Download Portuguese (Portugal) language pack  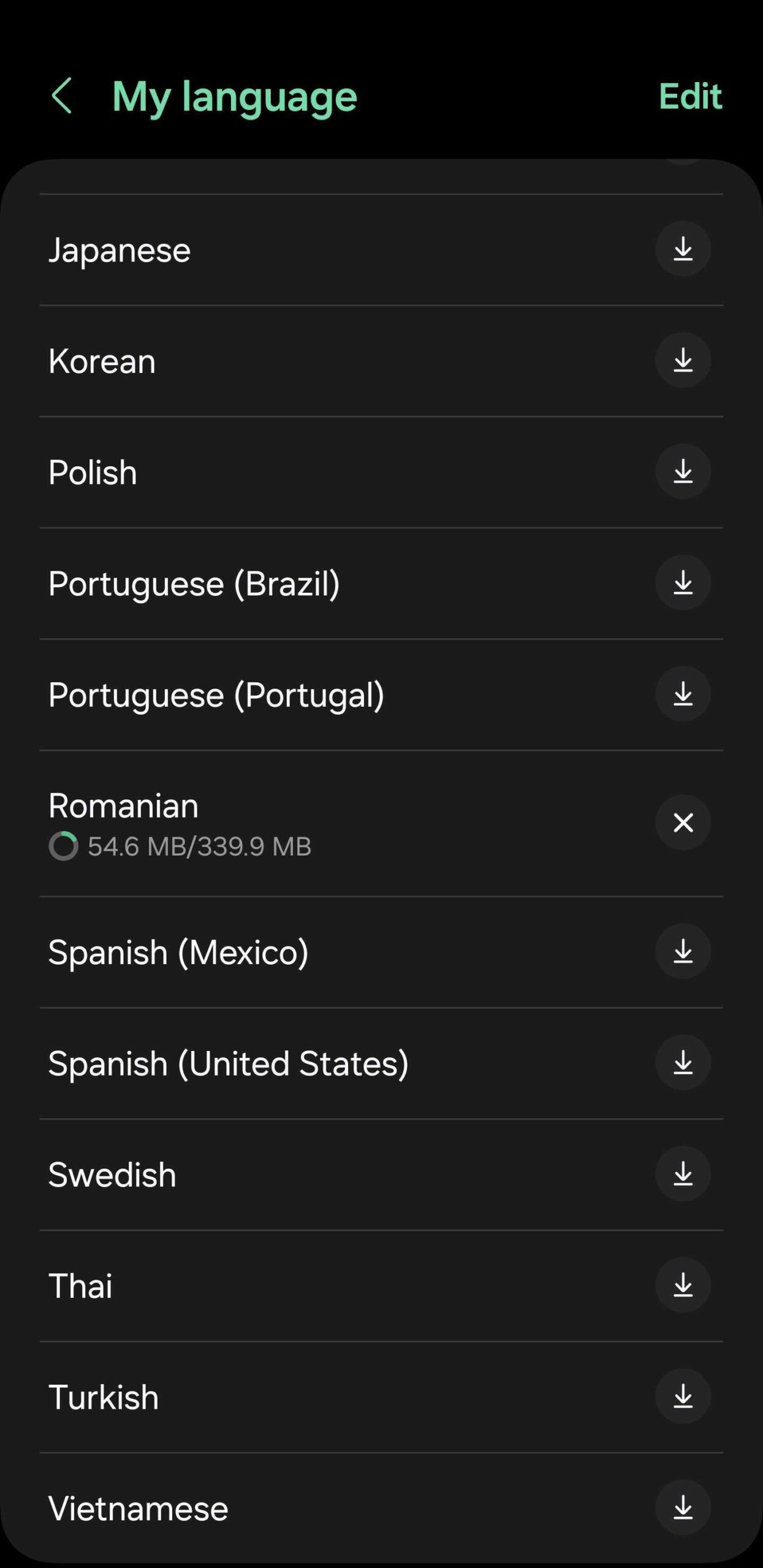[683, 694]
